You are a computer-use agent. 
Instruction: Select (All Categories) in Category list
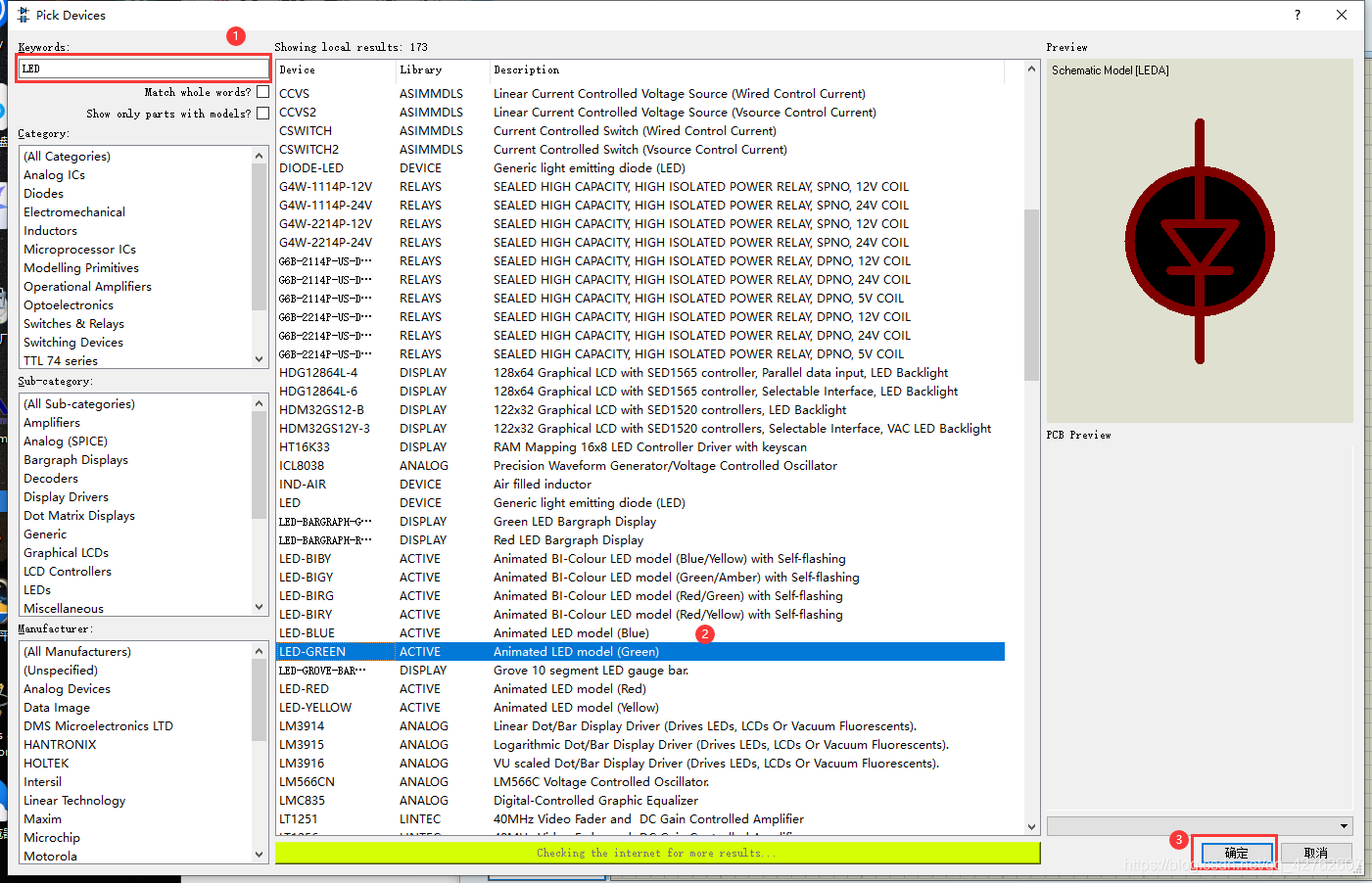[67, 157]
